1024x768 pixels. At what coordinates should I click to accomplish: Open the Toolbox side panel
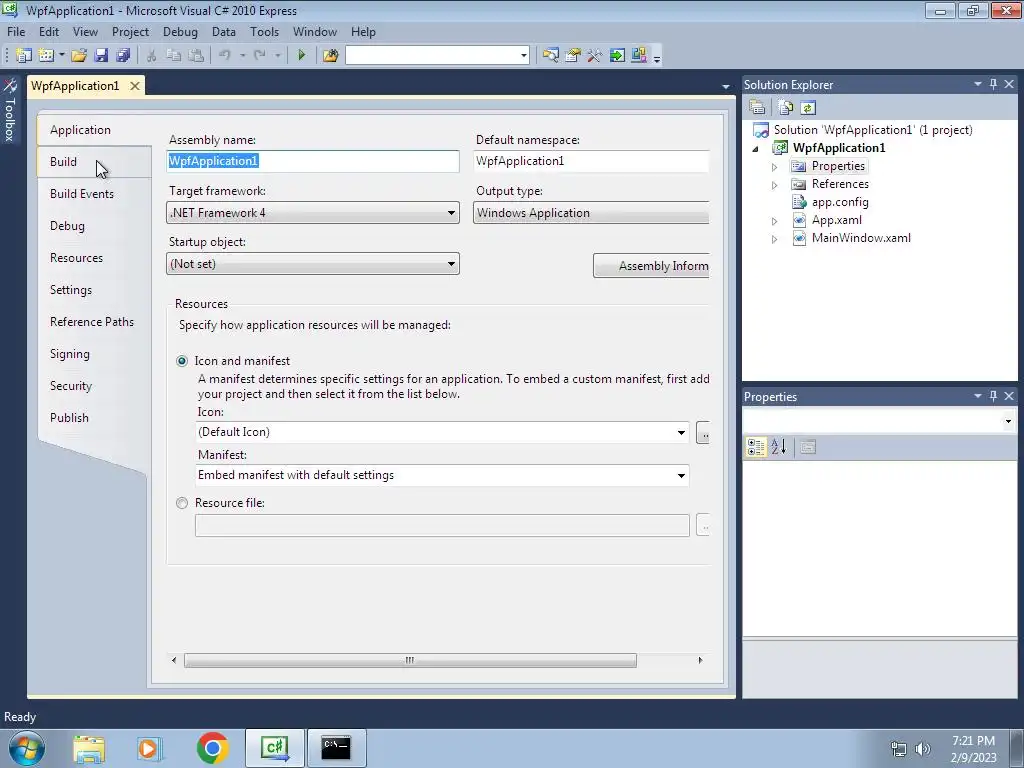coord(9,109)
